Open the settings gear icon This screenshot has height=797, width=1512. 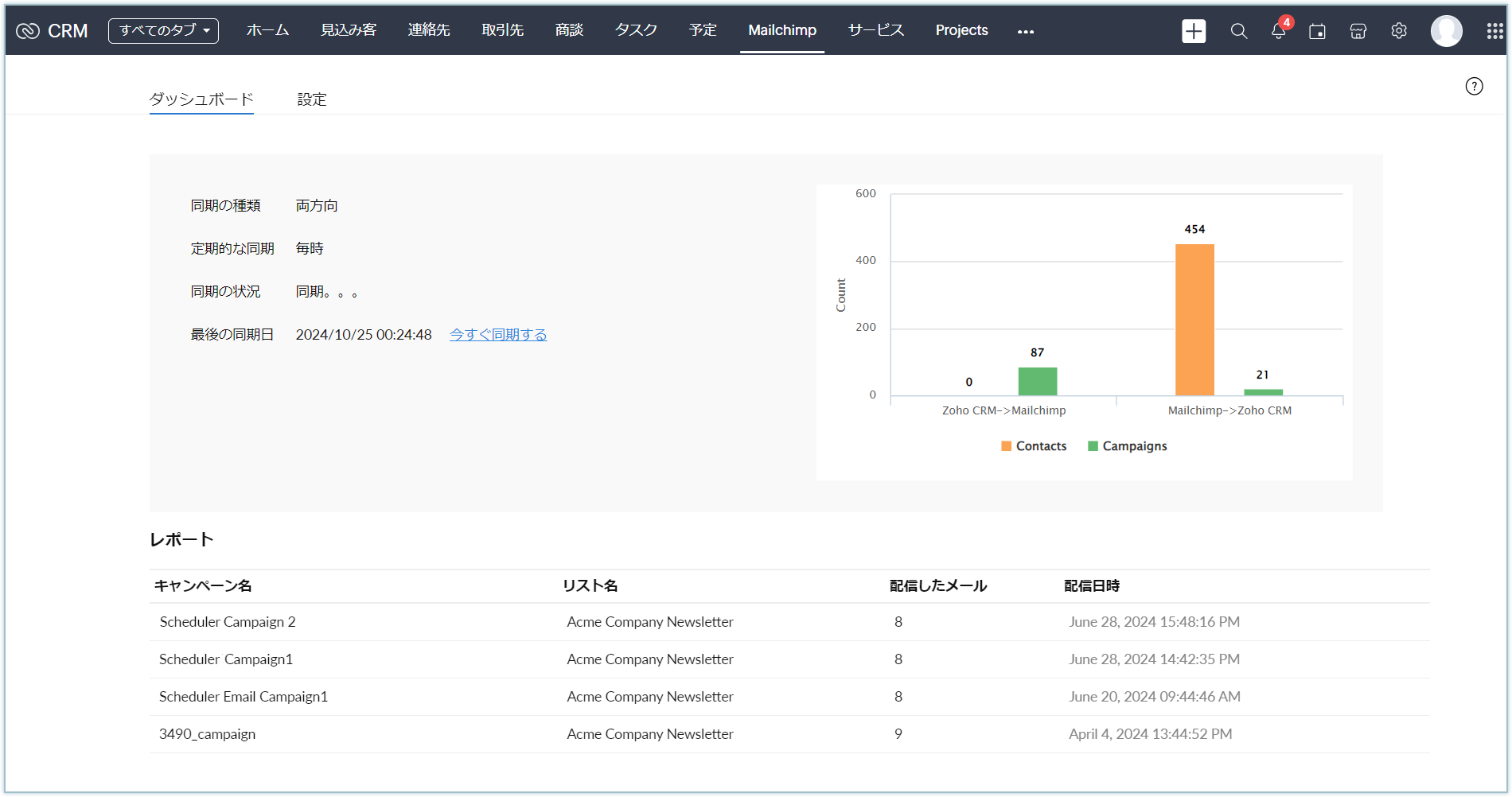click(x=1399, y=31)
